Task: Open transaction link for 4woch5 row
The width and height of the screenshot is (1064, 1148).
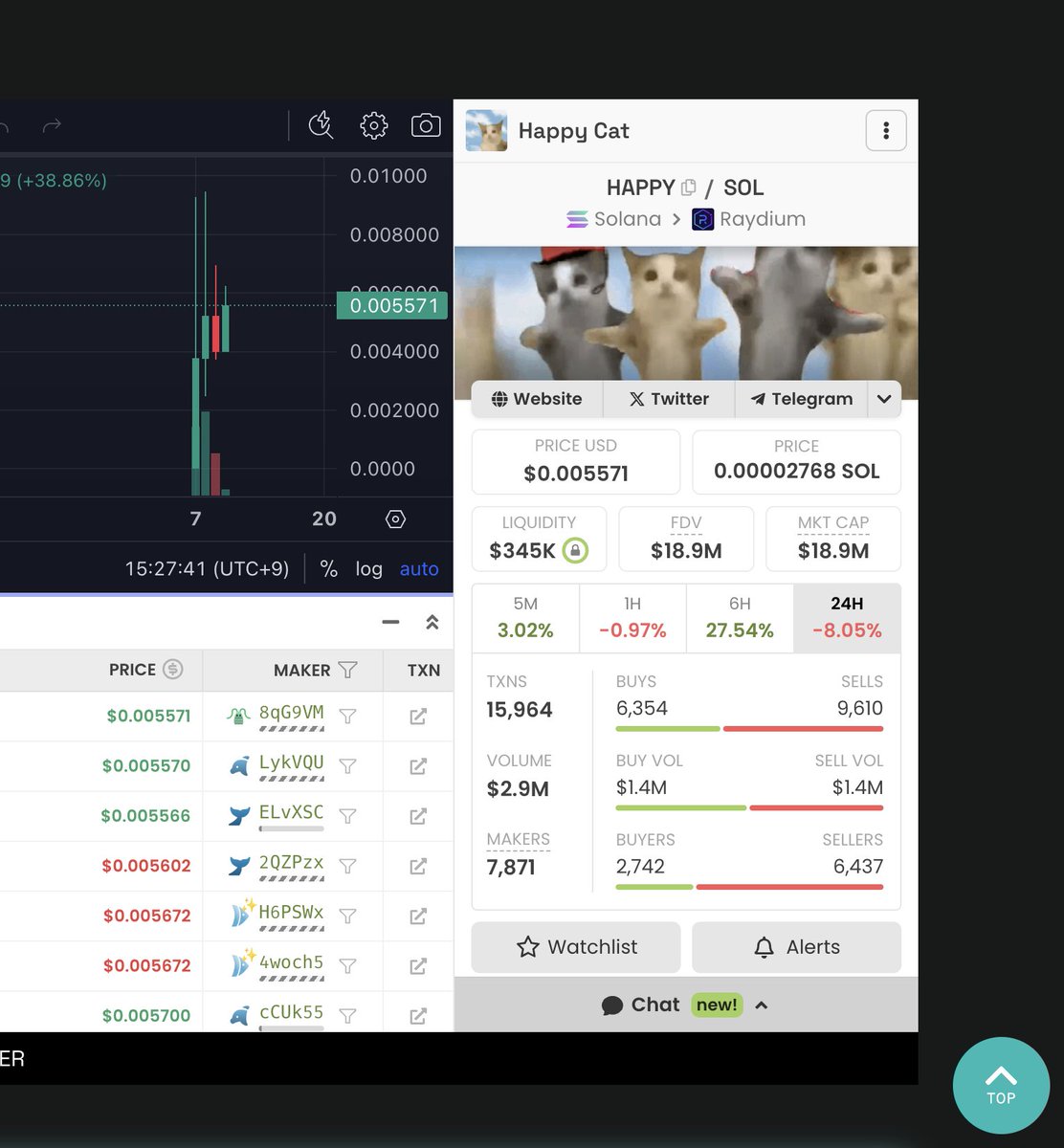Action: pyautogui.click(x=418, y=965)
